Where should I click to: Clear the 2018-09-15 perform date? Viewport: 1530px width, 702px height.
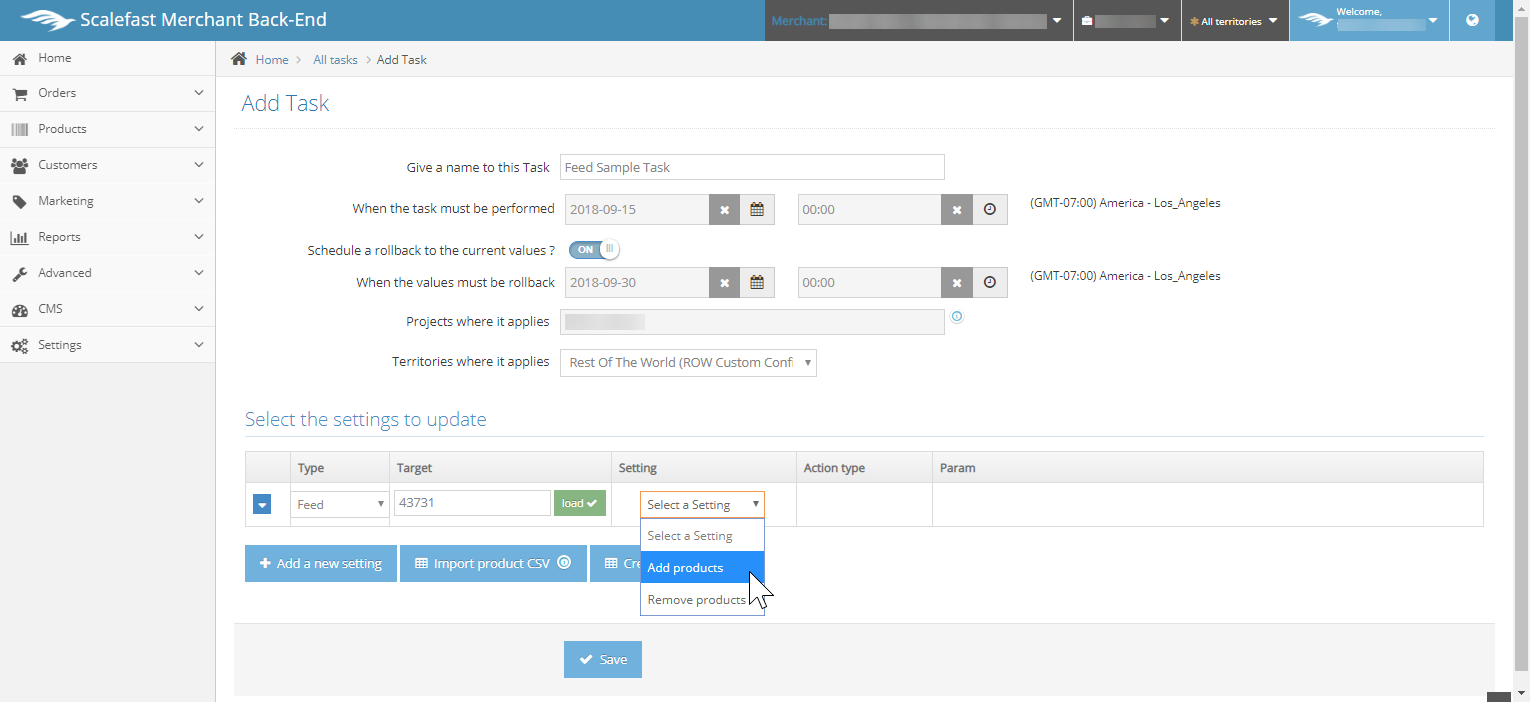724,210
